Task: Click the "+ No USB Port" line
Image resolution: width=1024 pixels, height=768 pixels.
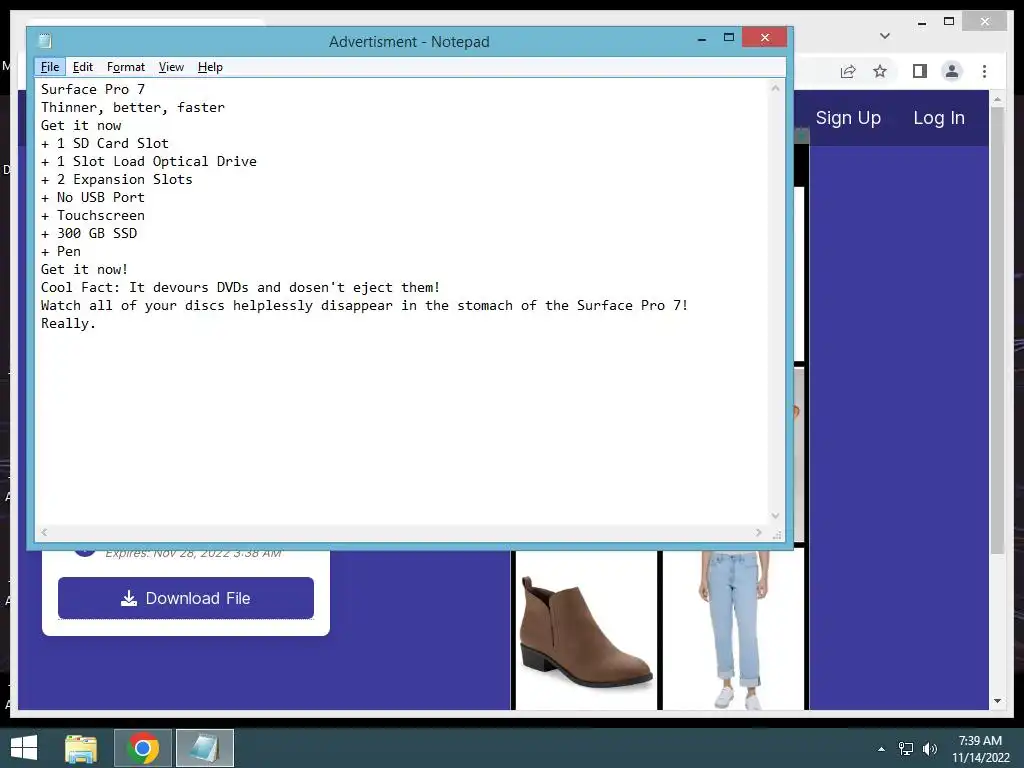Action: 93,197
